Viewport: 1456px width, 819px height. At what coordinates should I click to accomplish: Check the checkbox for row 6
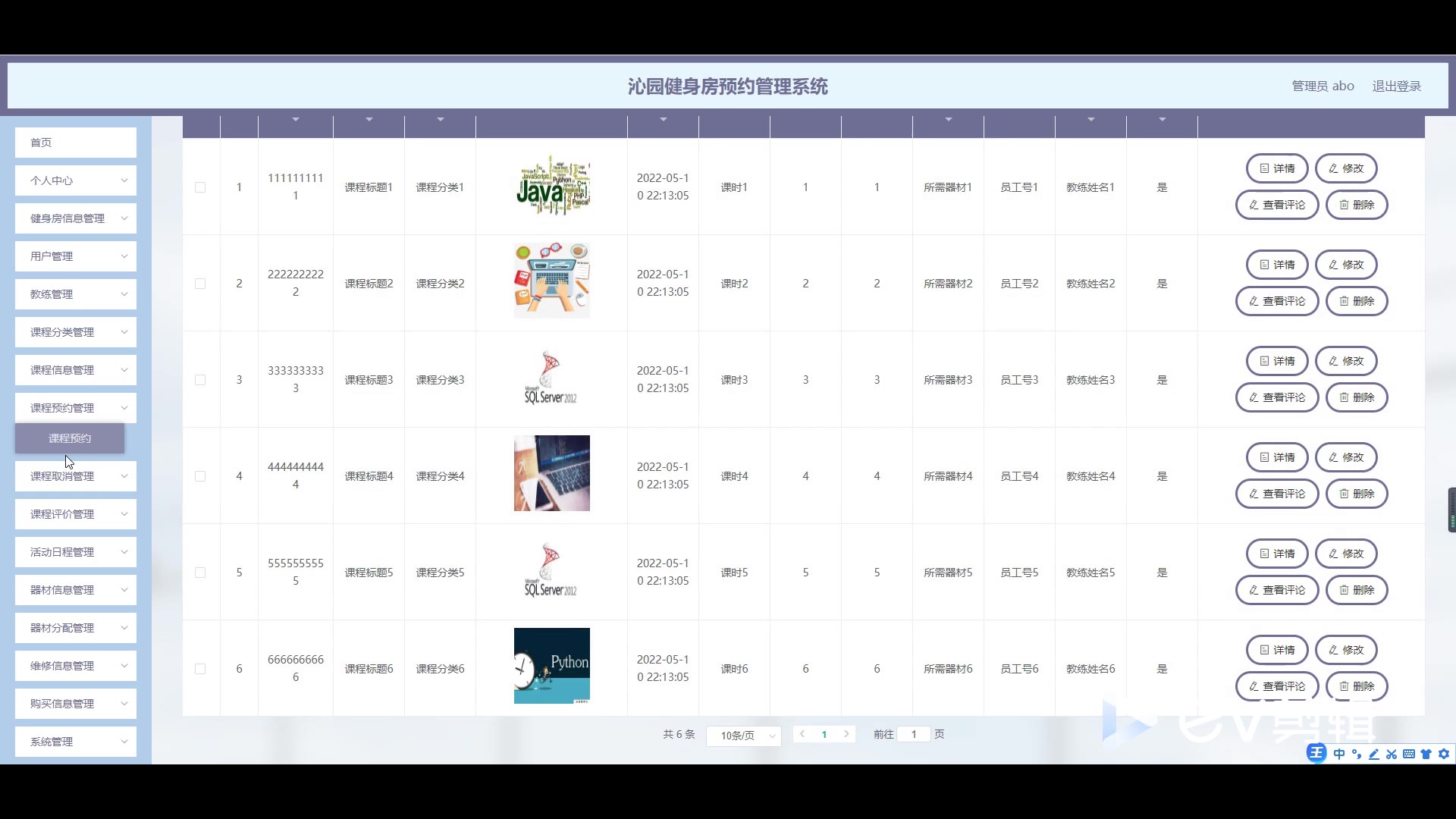[200, 669]
